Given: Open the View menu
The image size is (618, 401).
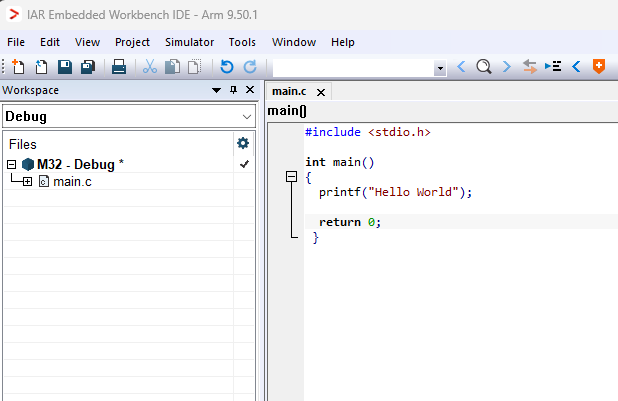Looking at the screenshot, I should tap(87, 42).
